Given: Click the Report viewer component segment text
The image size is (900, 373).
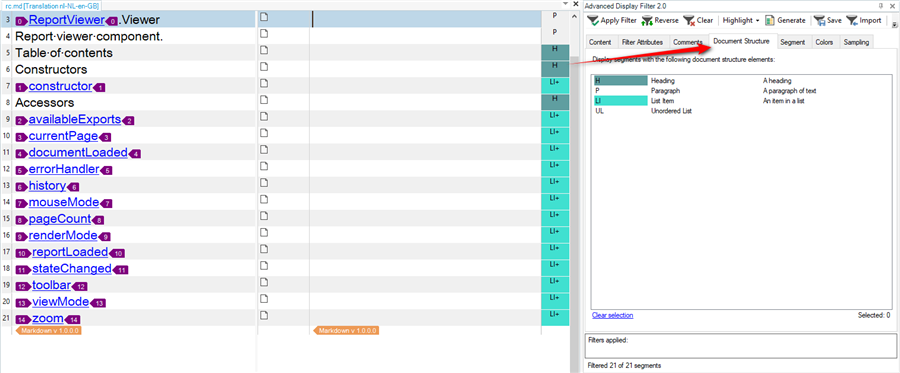Looking at the screenshot, I should (x=89, y=36).
